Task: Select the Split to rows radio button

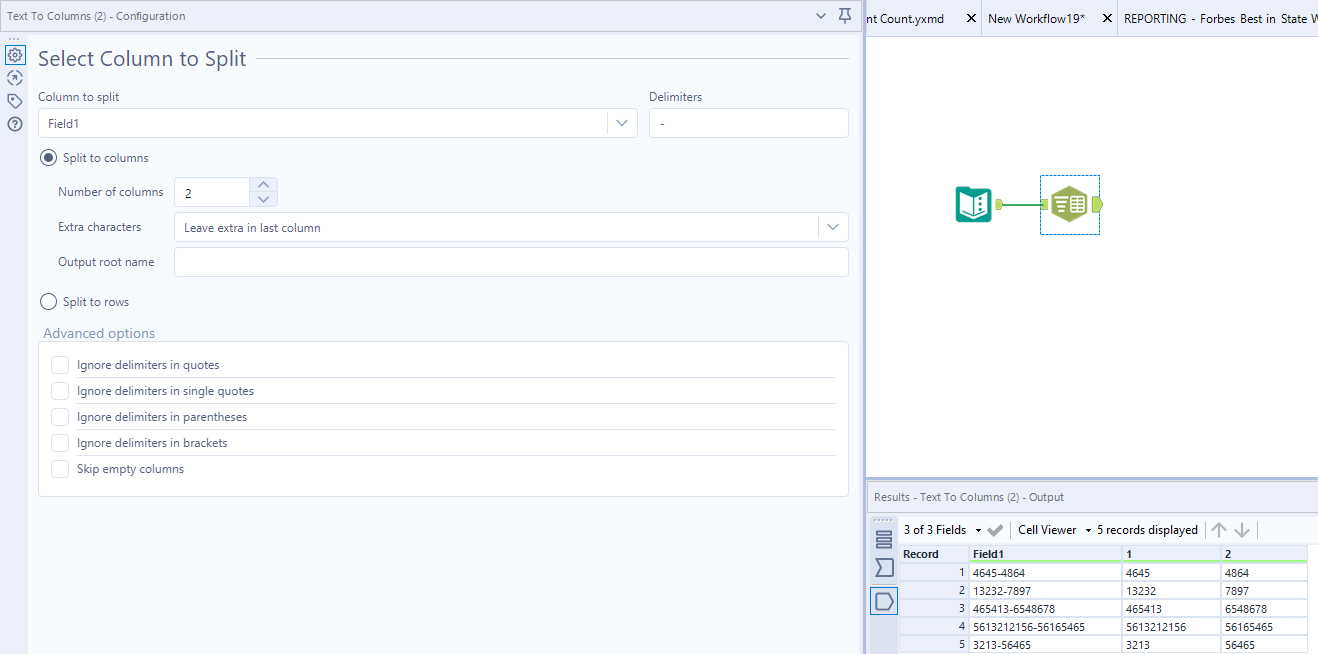Action: (47, 301)
